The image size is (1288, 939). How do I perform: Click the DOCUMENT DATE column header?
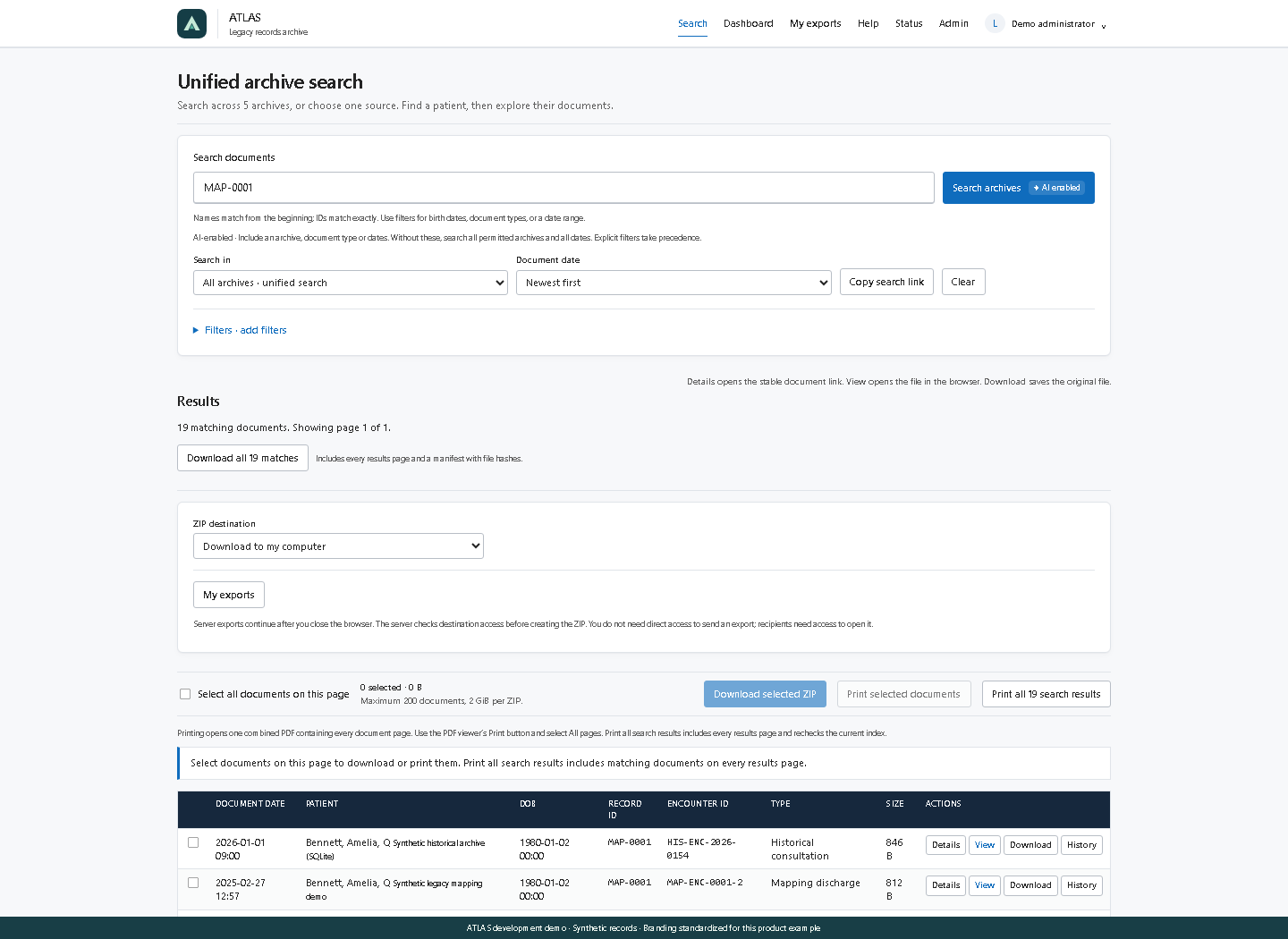250,804
